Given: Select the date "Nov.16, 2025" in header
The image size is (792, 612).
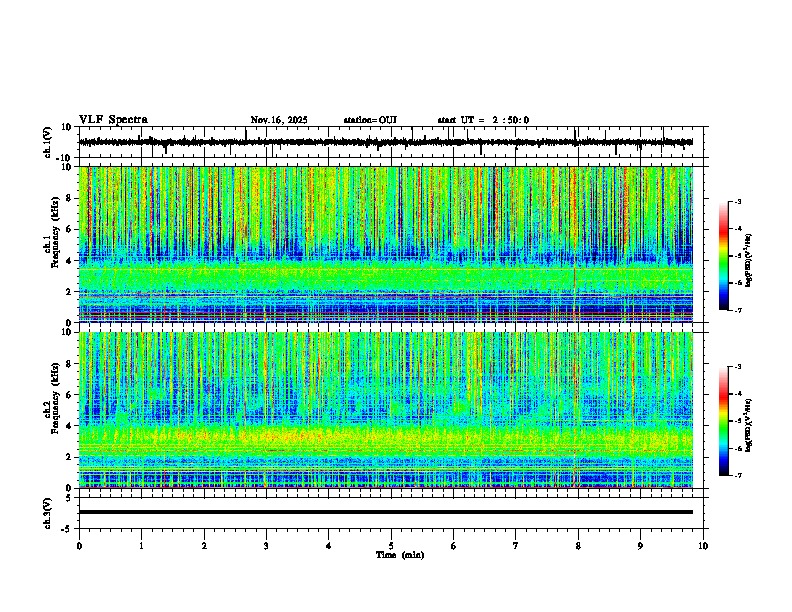Looking at the screenshot, I should tap(279, 120).
